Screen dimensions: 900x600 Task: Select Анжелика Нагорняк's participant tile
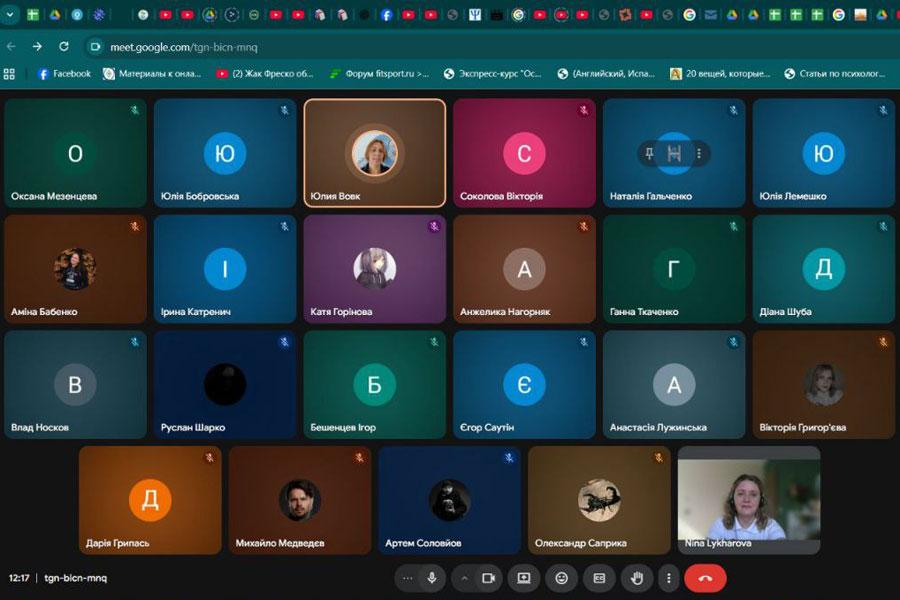coord(524,269)
